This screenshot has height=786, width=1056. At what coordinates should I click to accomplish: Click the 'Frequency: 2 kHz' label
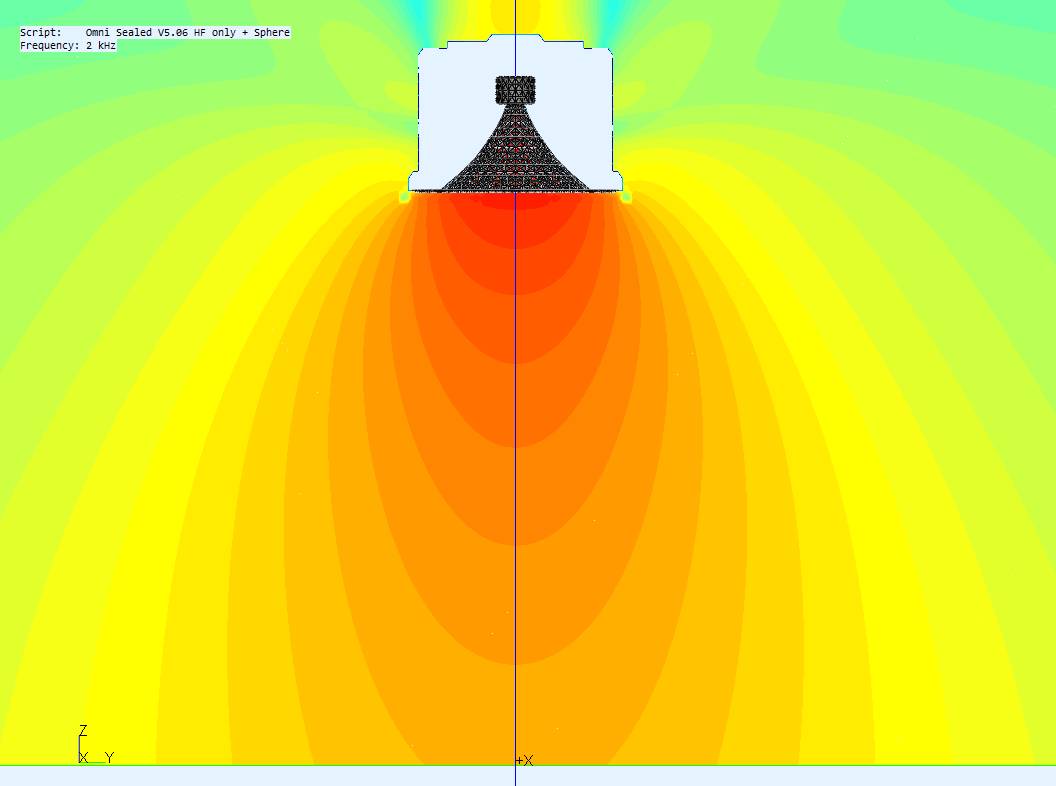pos(68,46)
